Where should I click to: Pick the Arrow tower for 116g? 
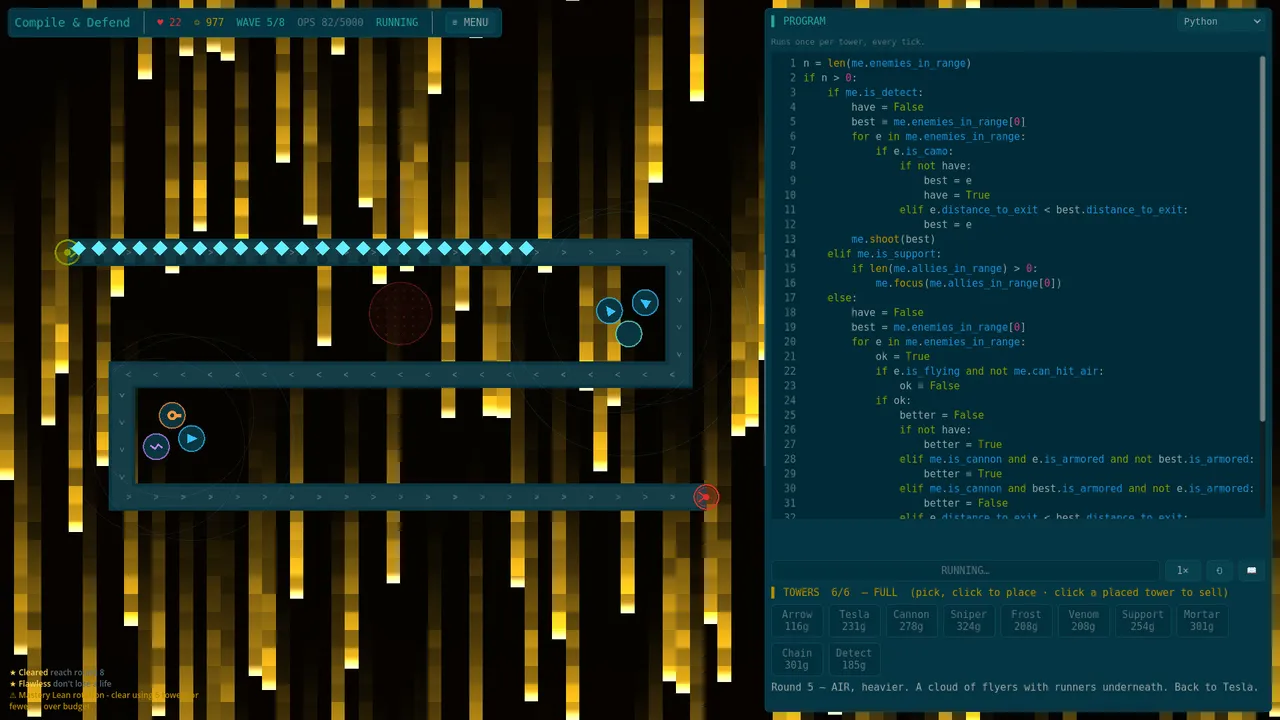797,620
